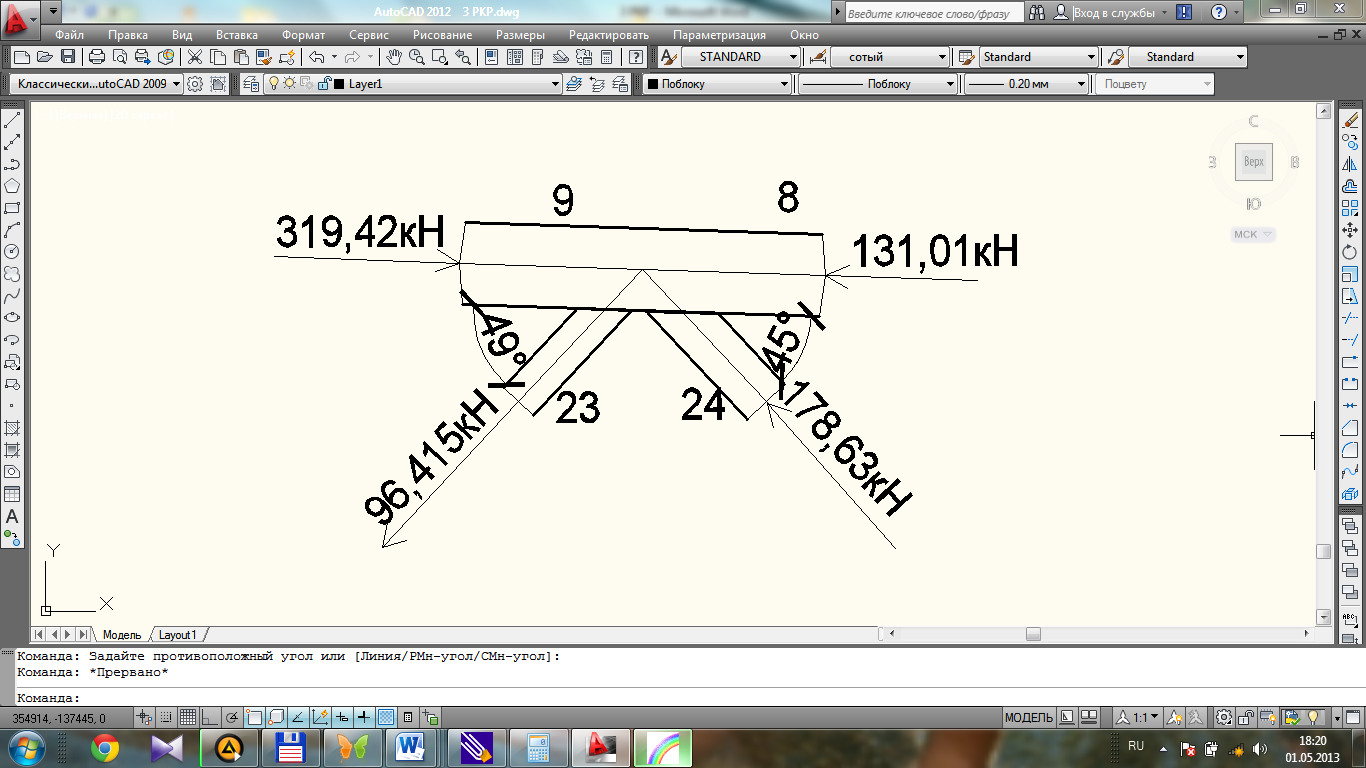
Task: Click the Help question mark toolbar icon
Action: [x=635, y=57]
